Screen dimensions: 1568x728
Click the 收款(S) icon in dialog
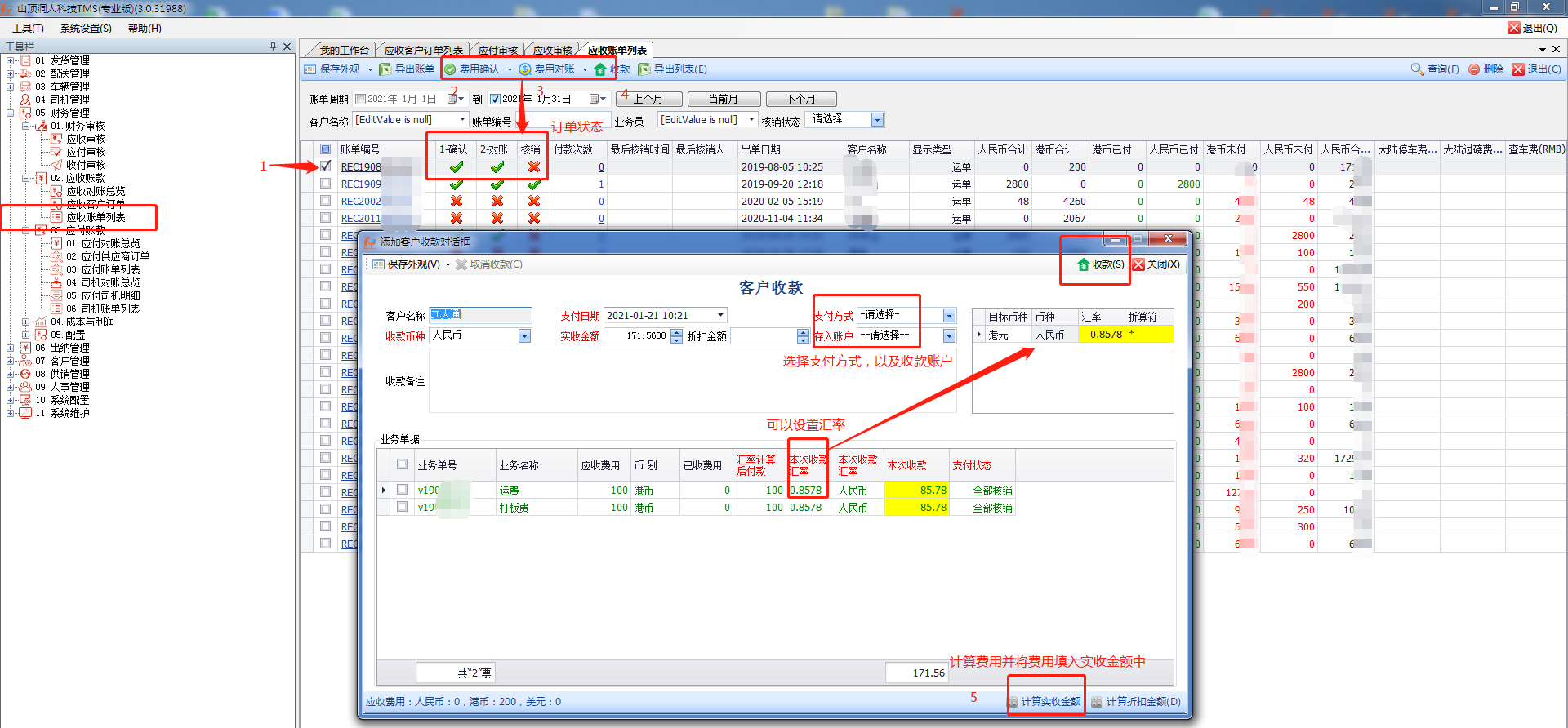tap(1084, 264)
